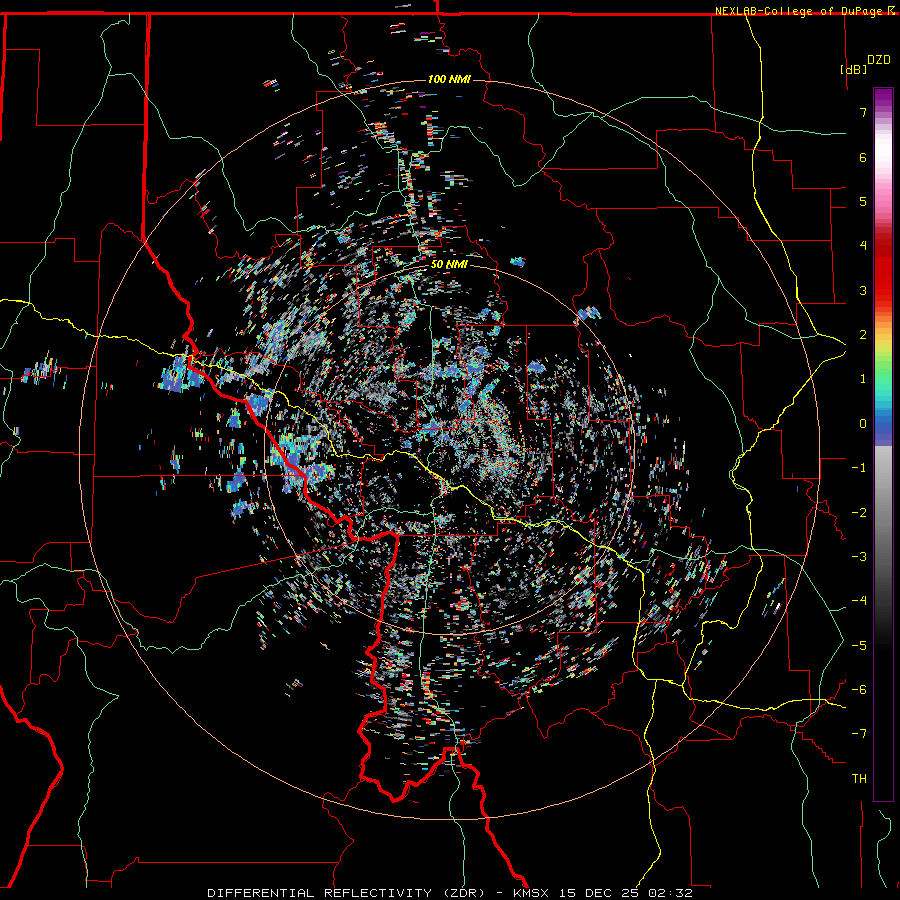The height and width of the screenshot is (900, 900).
Task: Click the "-6" value on color scale
Action: [x=859, y=690]
